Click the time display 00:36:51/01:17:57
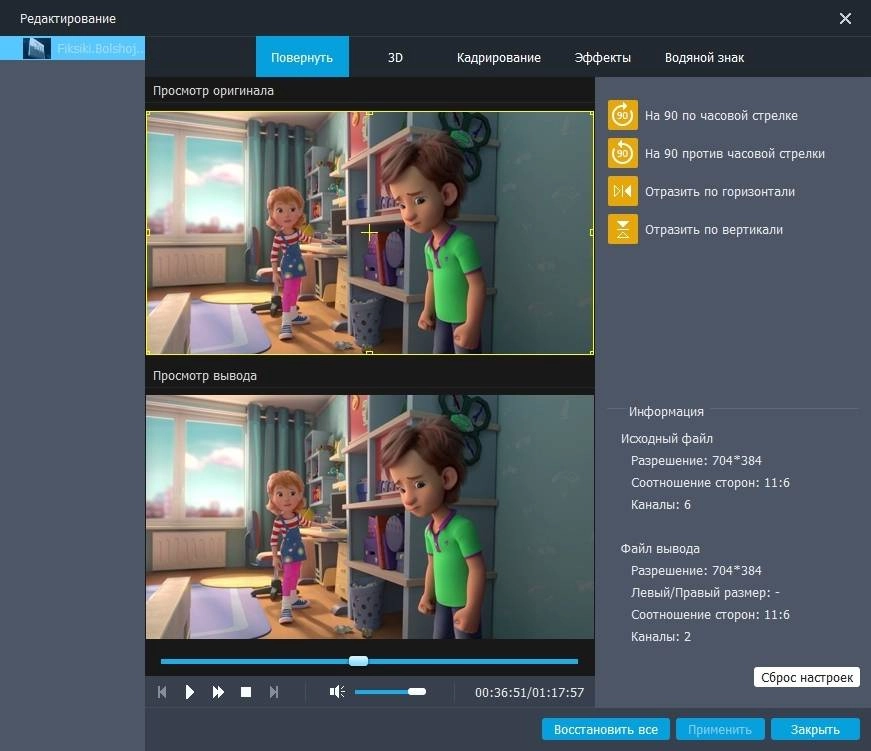 tap(529, 692)
